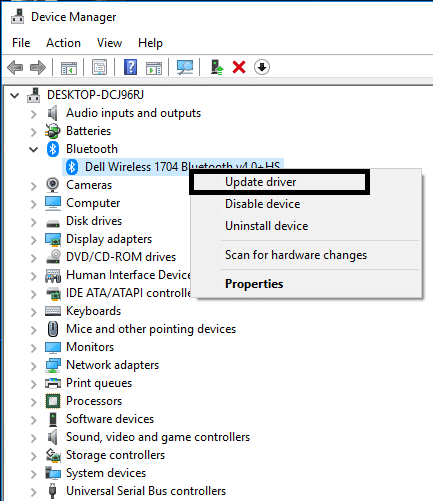
Task: Click the Properties sheet toolbar icon
Action: pyautogui.click(x=99, y=67)
